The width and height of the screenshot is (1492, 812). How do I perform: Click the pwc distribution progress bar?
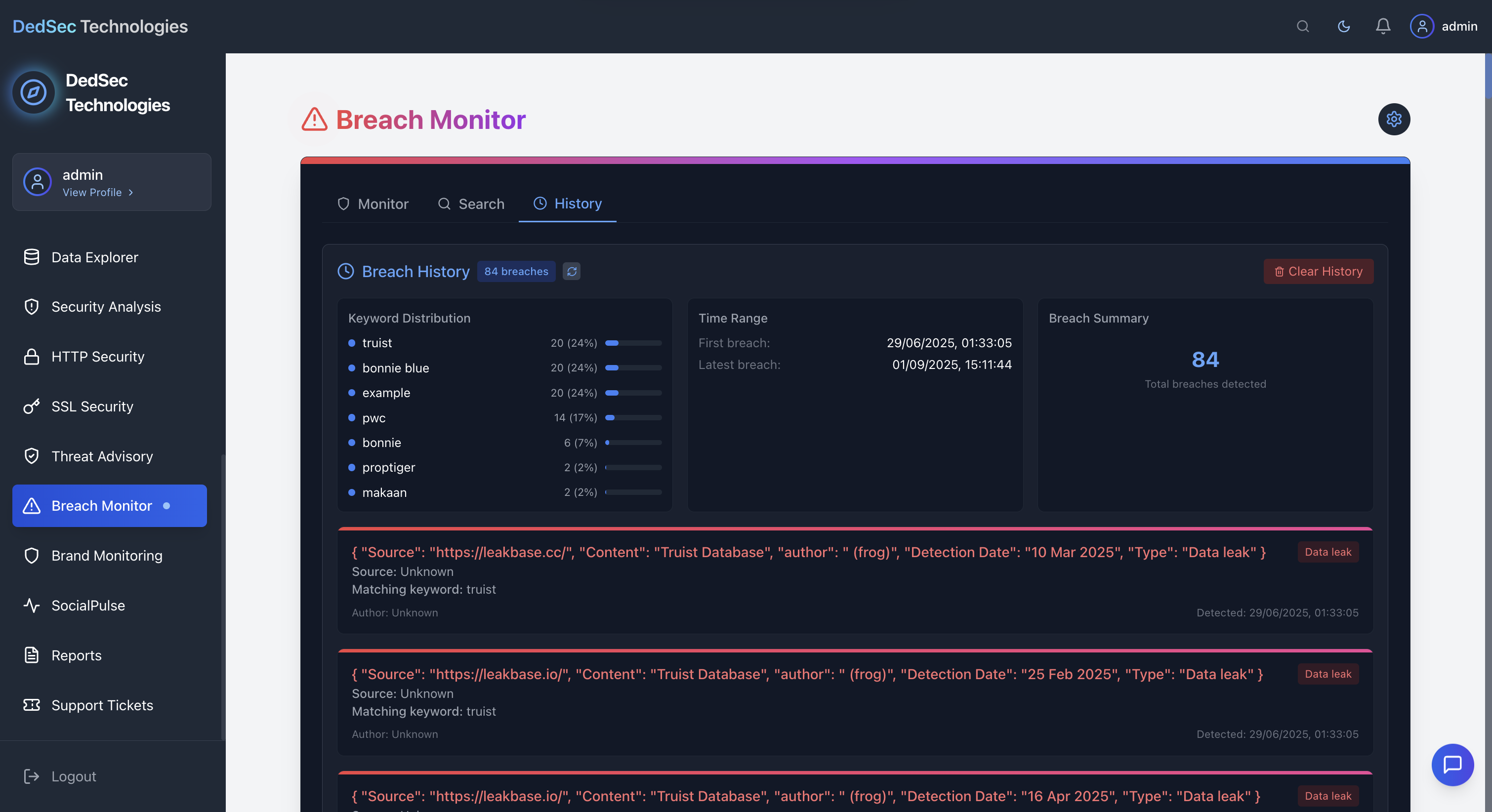pyautogui.click(x=633, y=417)
